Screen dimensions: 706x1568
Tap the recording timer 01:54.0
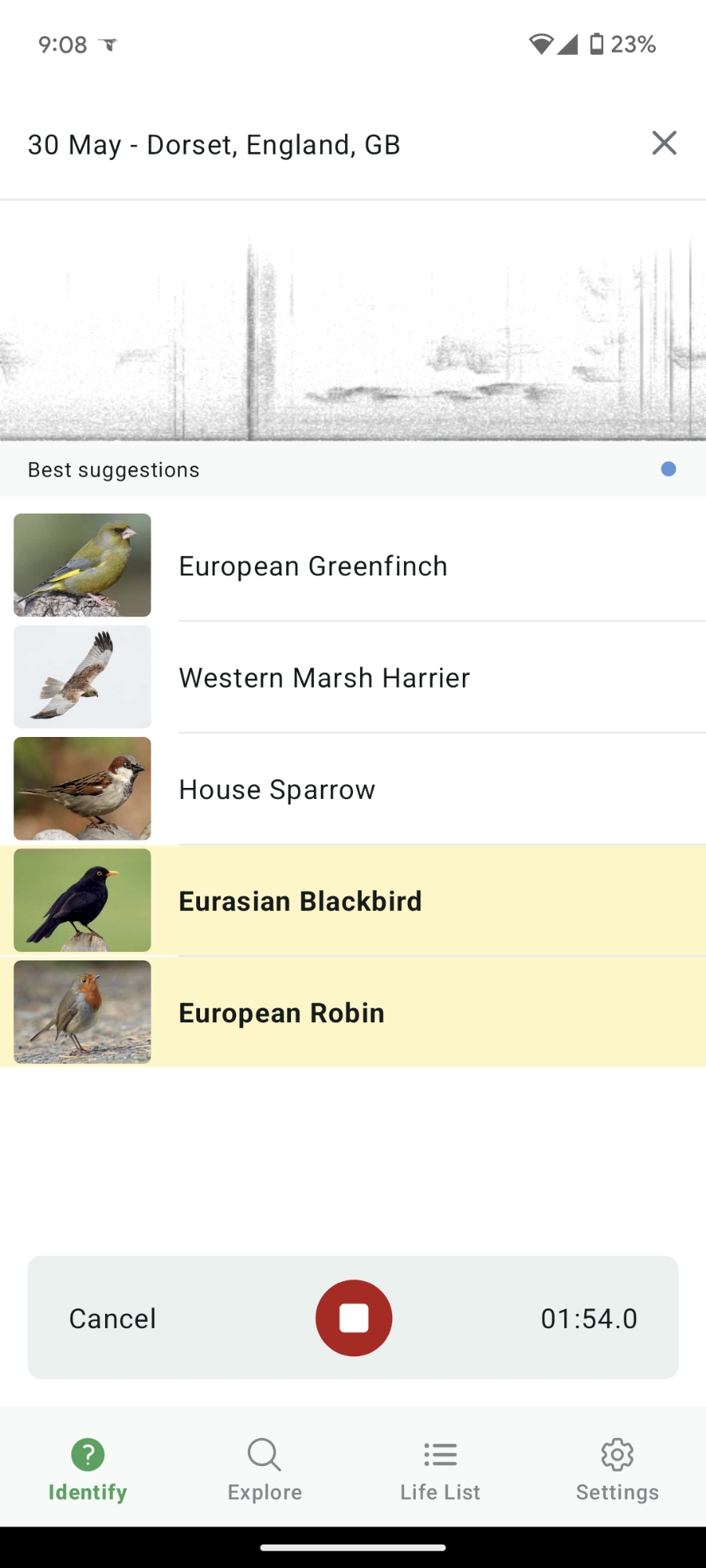tap(588, 1319)
